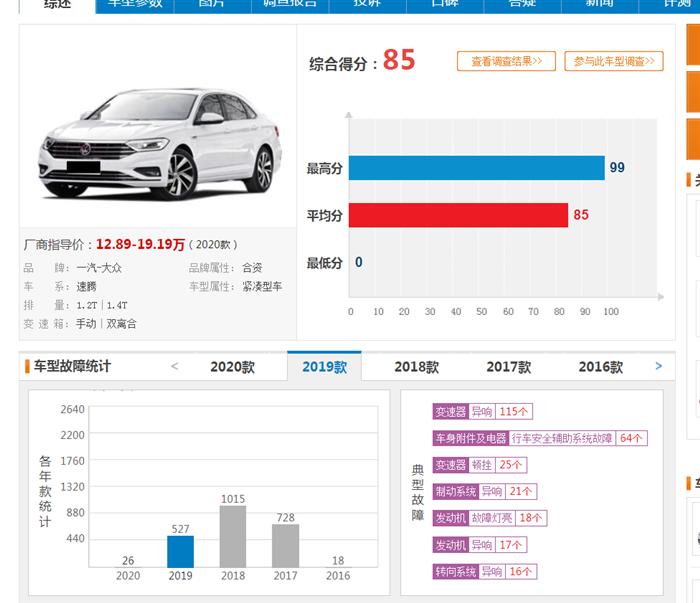
Task: Click the price text 12.89-19.19万
Action: click(140, 244)
